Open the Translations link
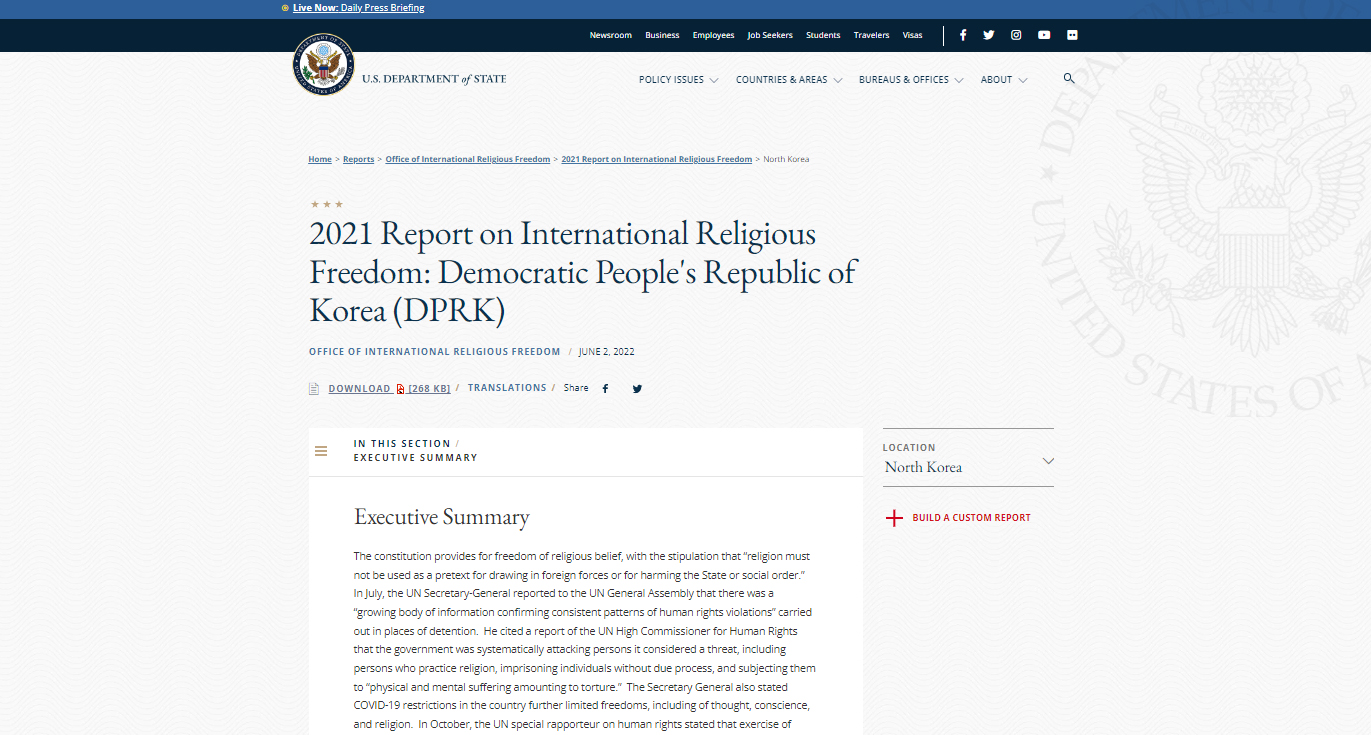 coord(507,388)
